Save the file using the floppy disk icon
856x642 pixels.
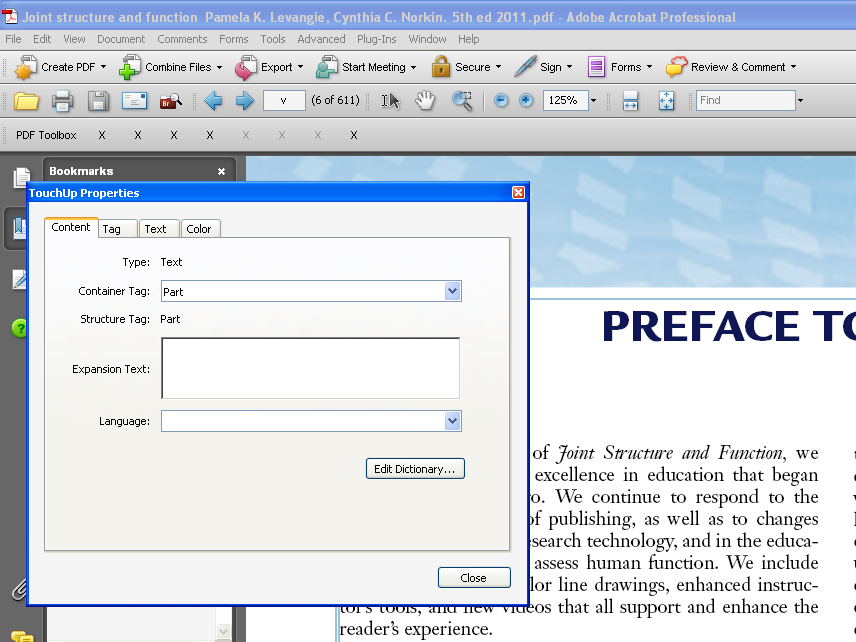click(x=98, y=101)
